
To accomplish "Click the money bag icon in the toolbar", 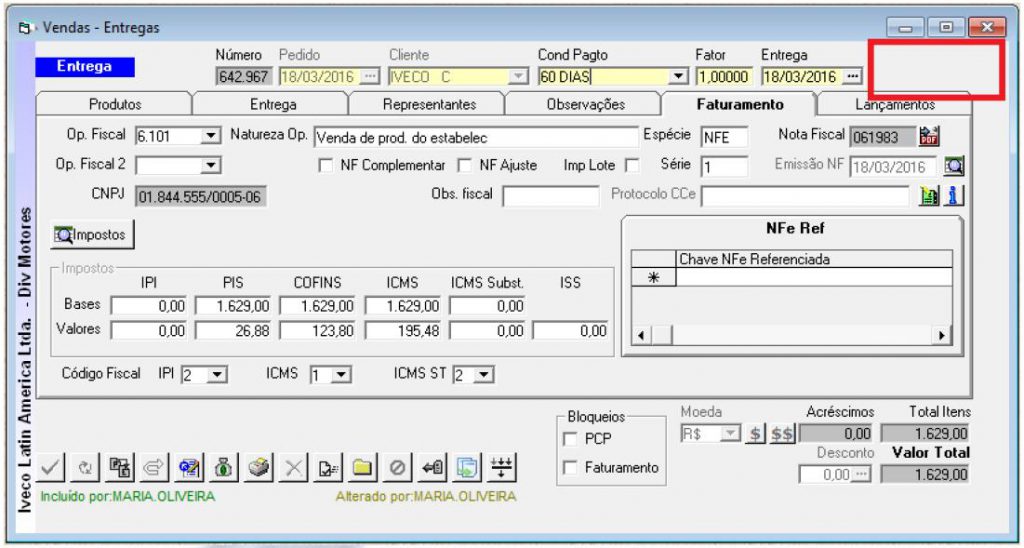I will [224, 467].
